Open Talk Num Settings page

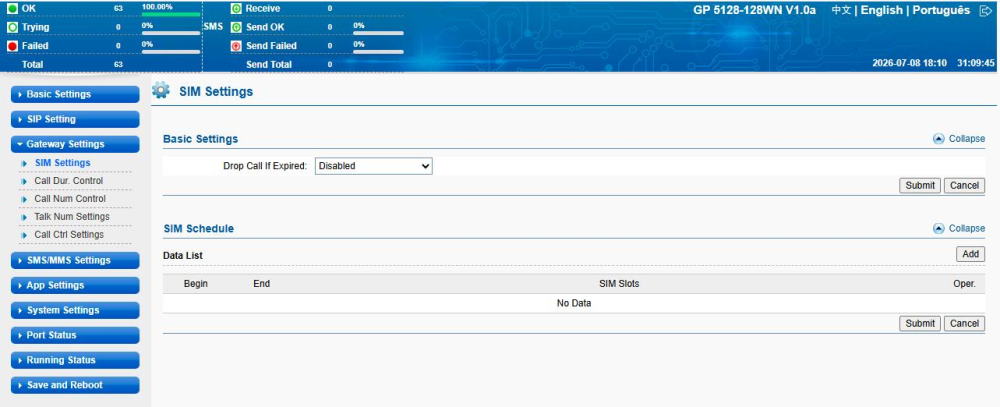(x=72, y=217)
